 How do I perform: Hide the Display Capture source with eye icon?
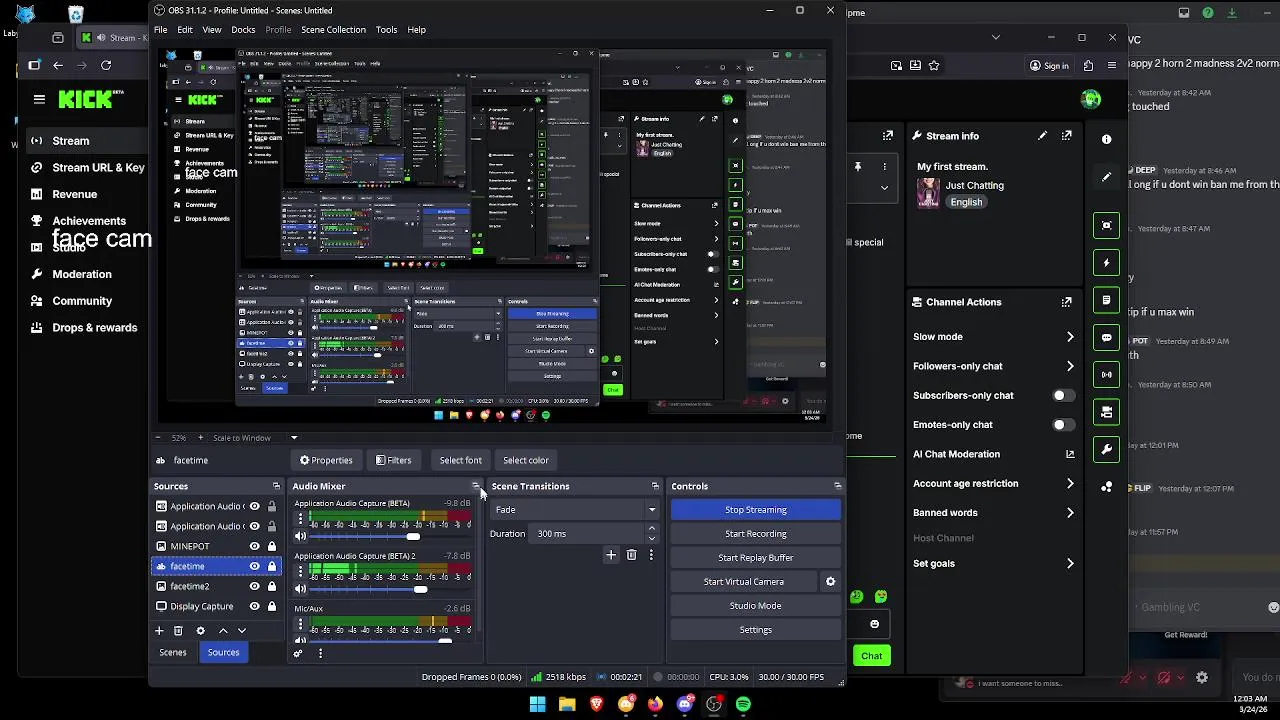254,606
